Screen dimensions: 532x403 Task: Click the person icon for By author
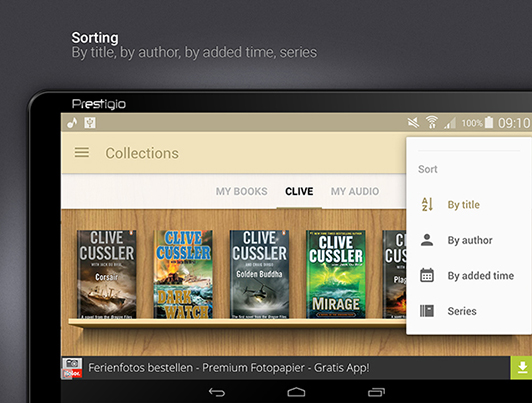click(427, 240)
